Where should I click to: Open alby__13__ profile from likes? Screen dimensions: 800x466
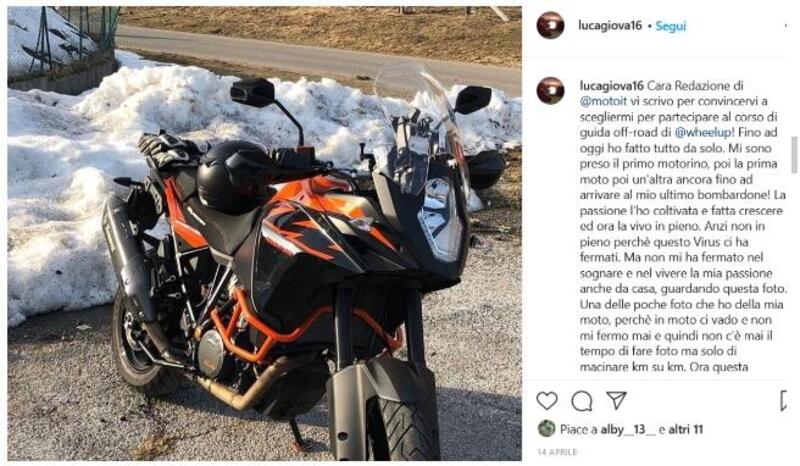pyautogui.click(x=628, y=430)
